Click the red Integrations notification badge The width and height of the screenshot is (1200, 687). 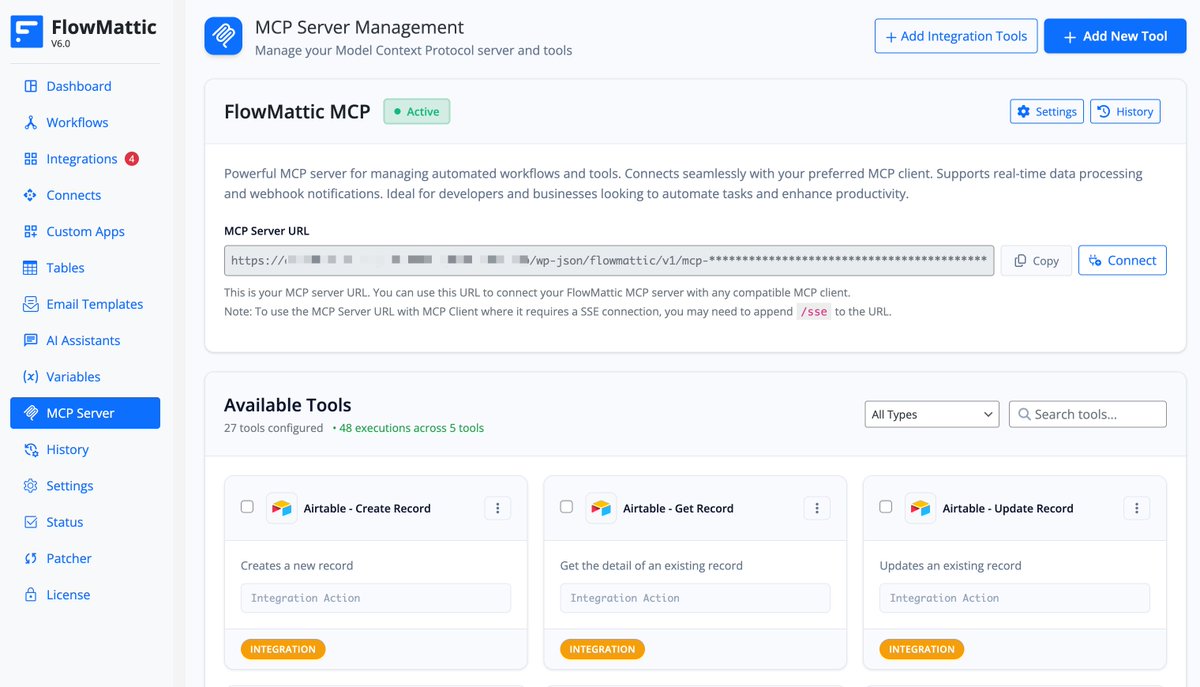132,159
